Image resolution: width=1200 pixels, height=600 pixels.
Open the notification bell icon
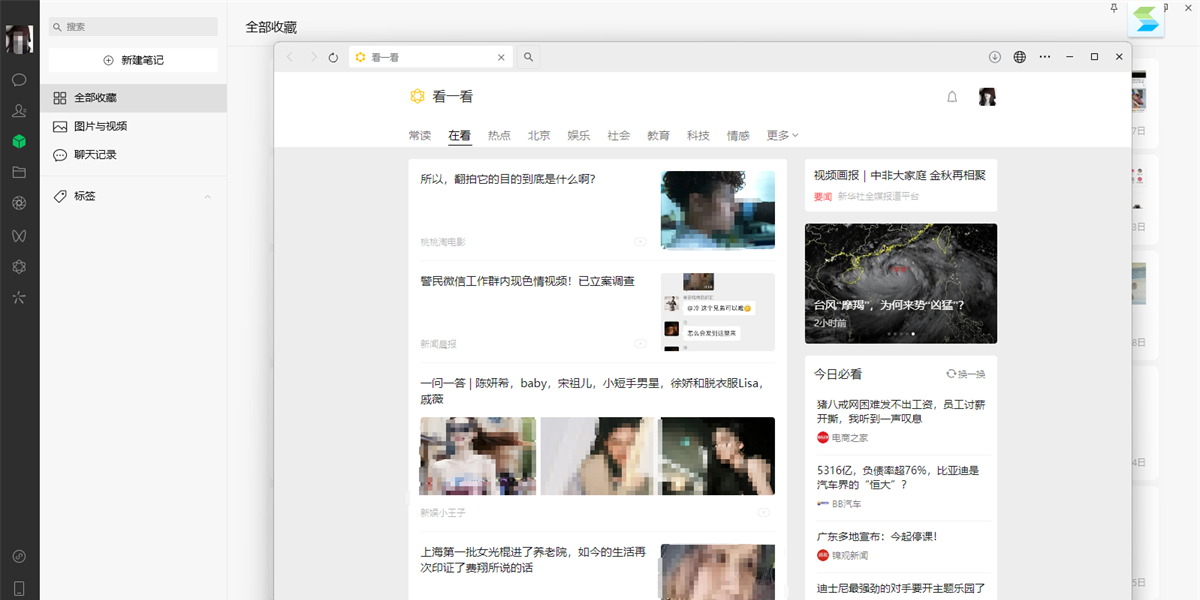[x=952, y=97]
